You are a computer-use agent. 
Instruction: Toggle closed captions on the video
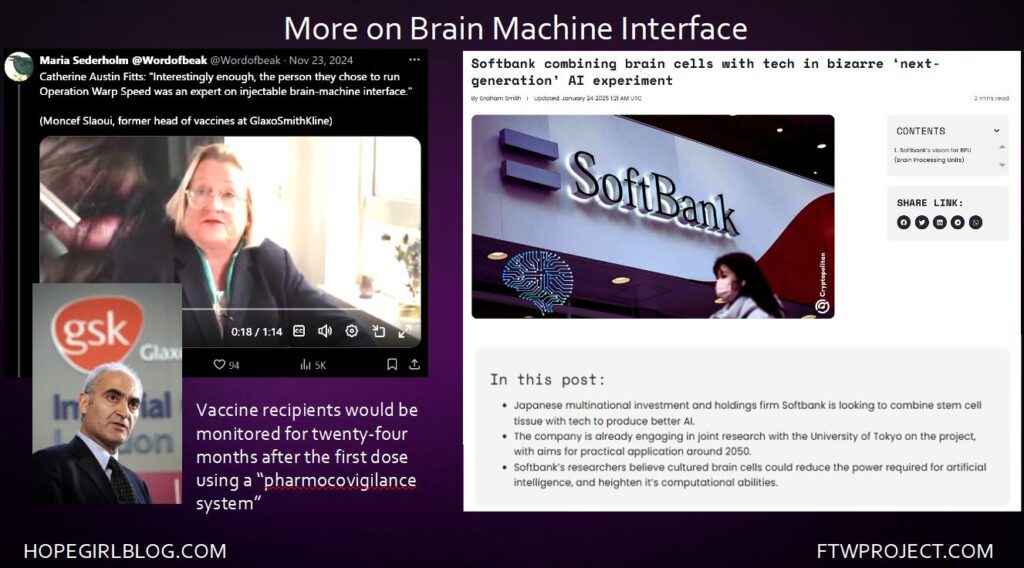(x=299, y=331)
